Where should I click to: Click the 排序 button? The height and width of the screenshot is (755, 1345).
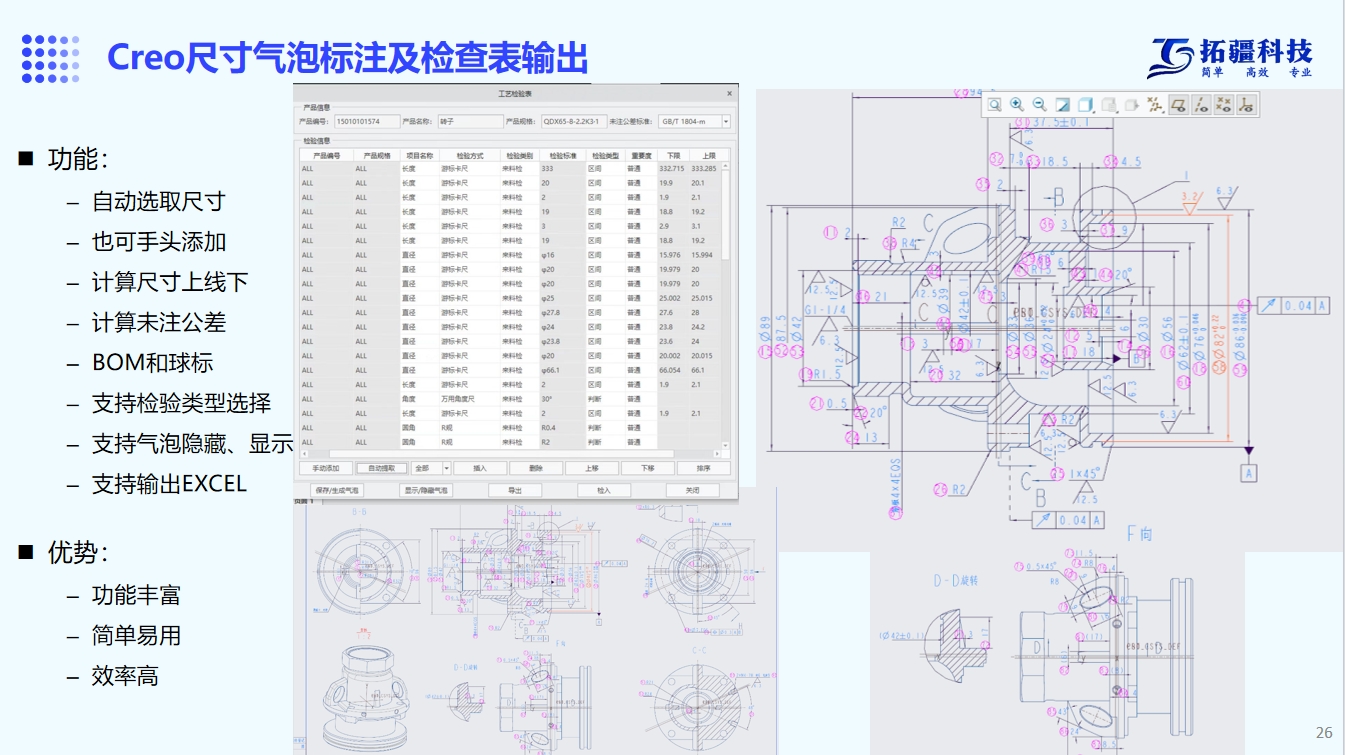pos(704,468)
